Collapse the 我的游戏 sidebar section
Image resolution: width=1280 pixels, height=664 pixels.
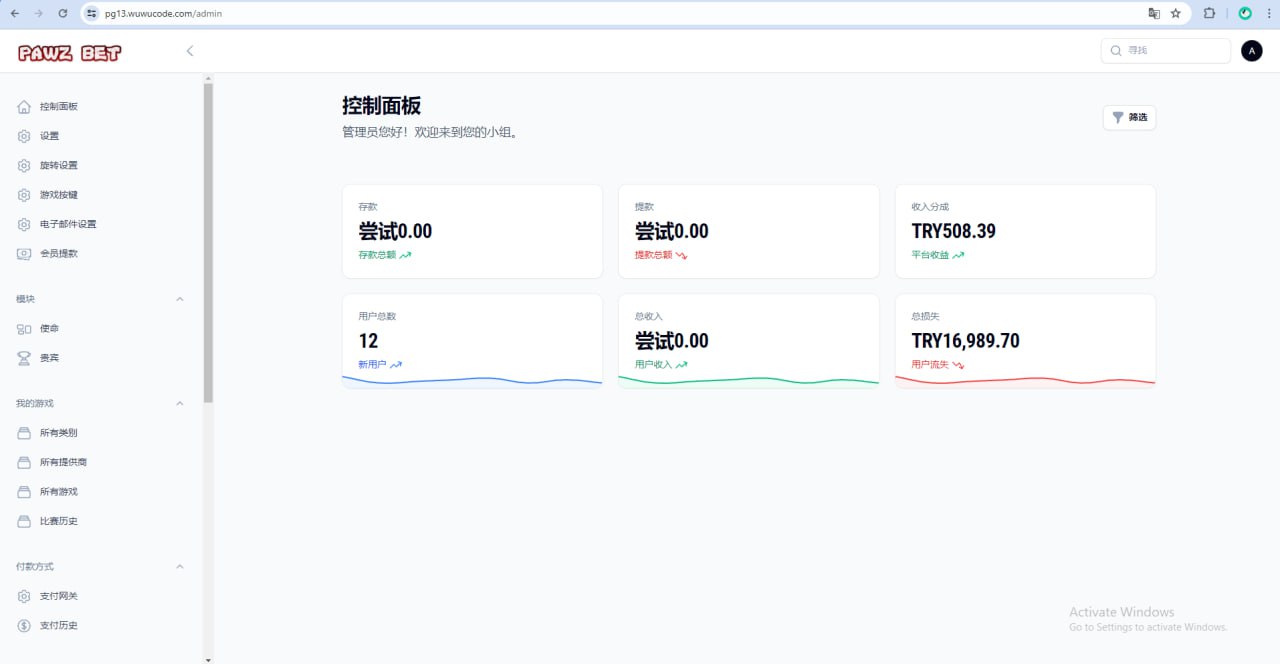[x=180, y=404]
